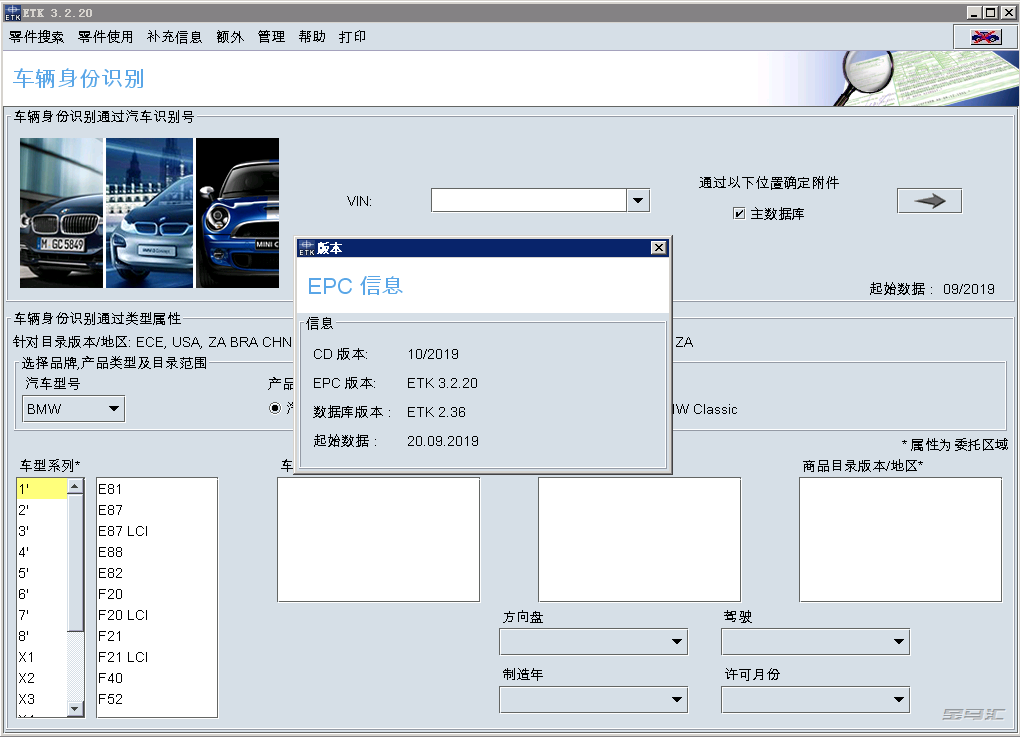Screen dimensions: 1020x737
Task: Select series 7' in 车型系列 list
Action: pyautogui.click(x=42, y=615)
